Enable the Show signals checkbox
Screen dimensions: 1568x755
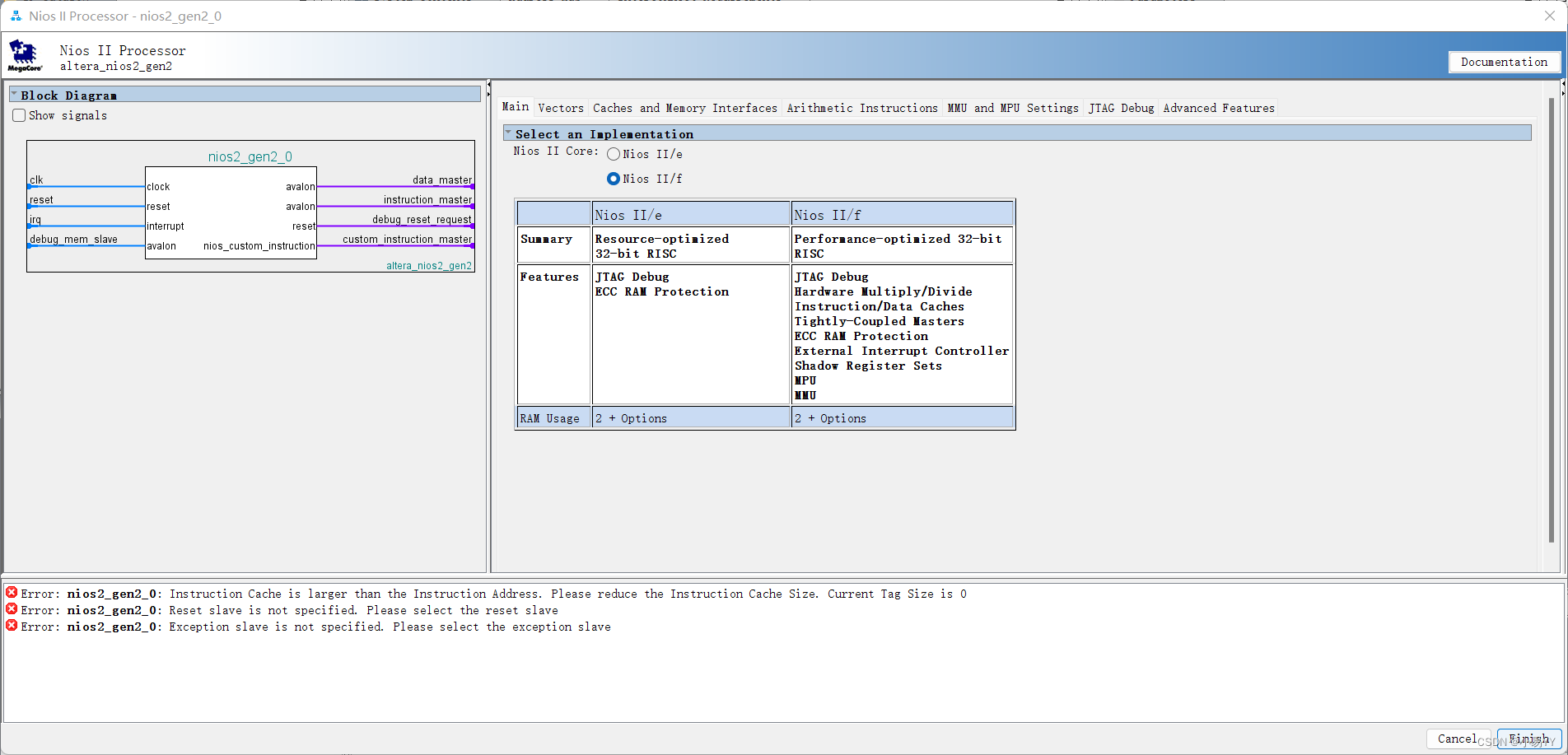click(x=19, y=115)
